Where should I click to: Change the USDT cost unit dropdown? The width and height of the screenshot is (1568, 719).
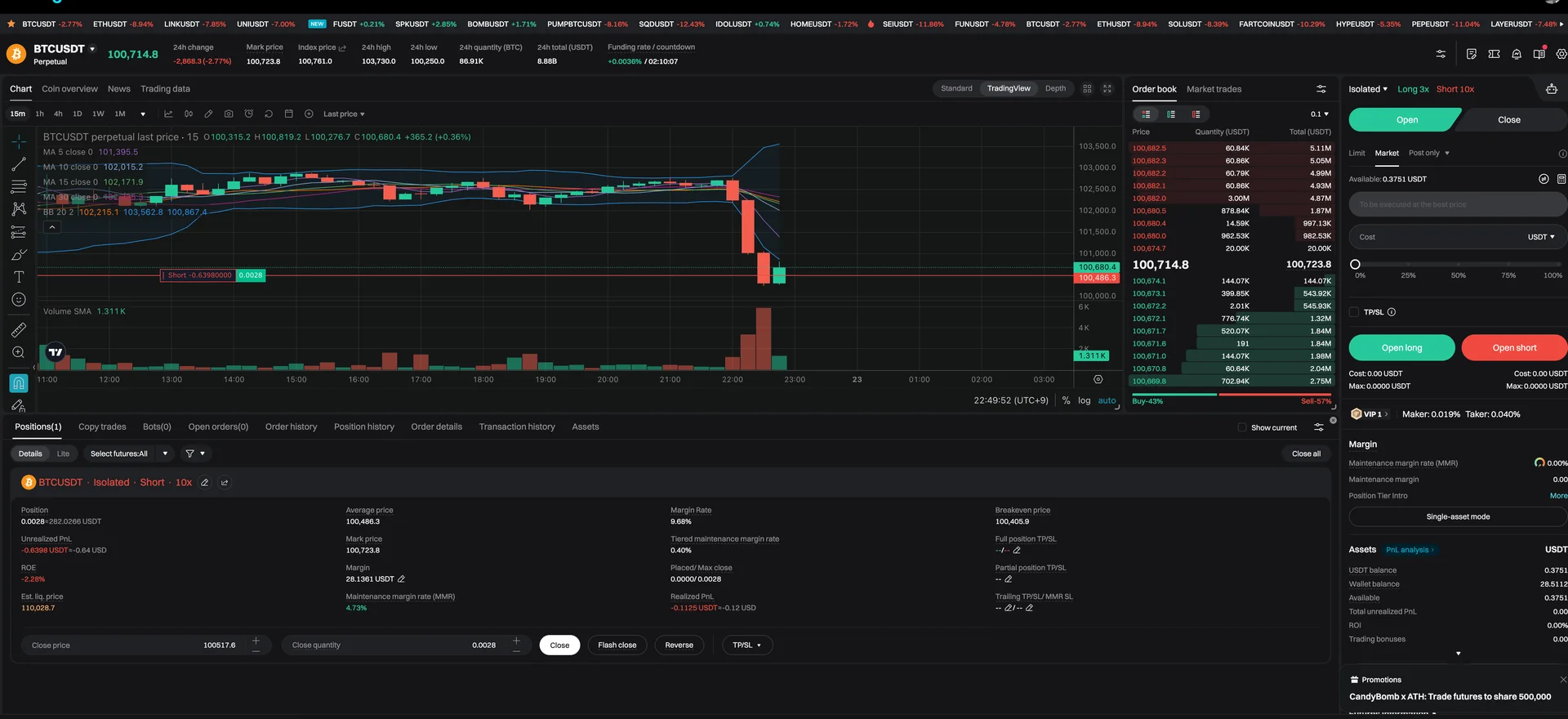click(x=1541, y=237)
